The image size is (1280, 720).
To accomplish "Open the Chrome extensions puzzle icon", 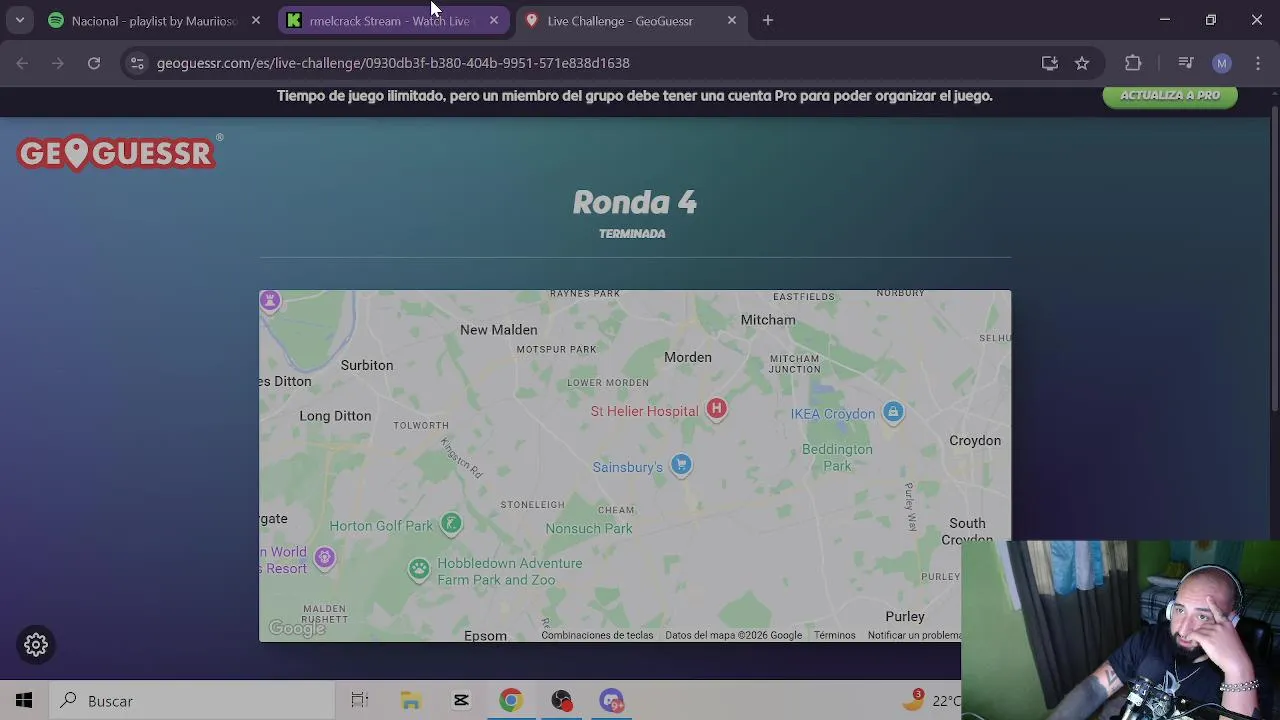I will (1133, 63).
